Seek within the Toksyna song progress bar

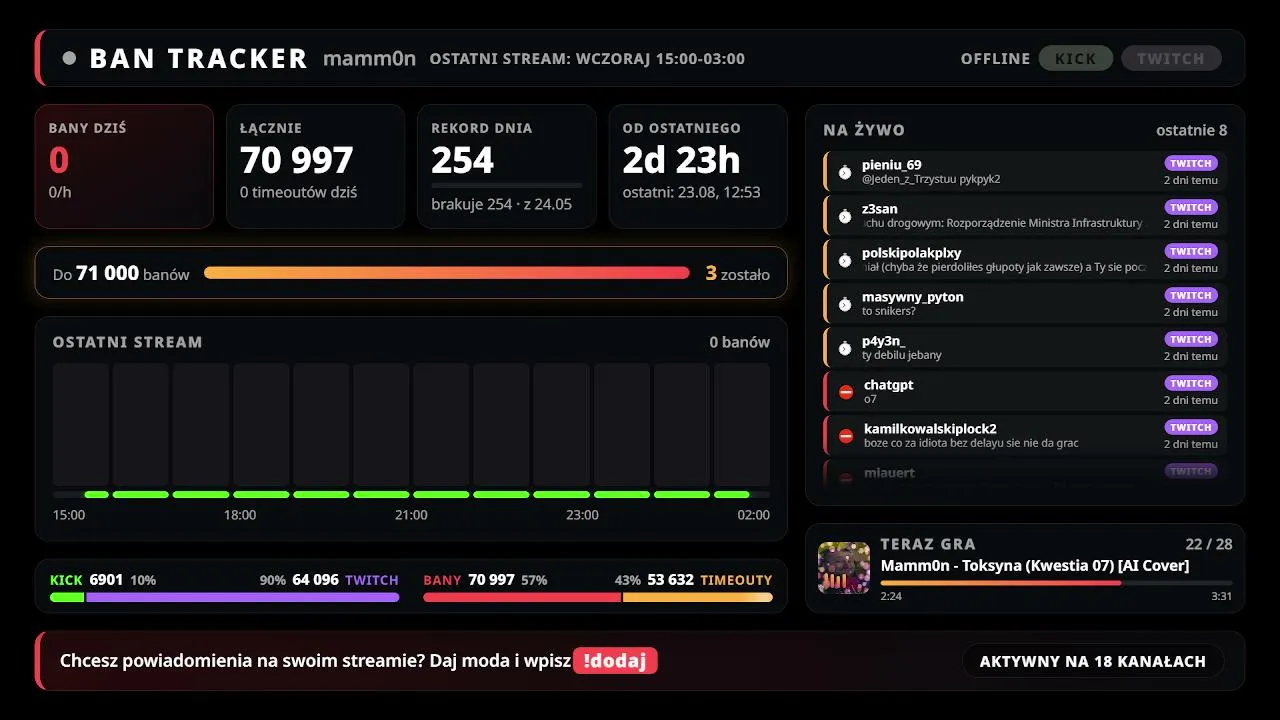[x=1056, y=583]
